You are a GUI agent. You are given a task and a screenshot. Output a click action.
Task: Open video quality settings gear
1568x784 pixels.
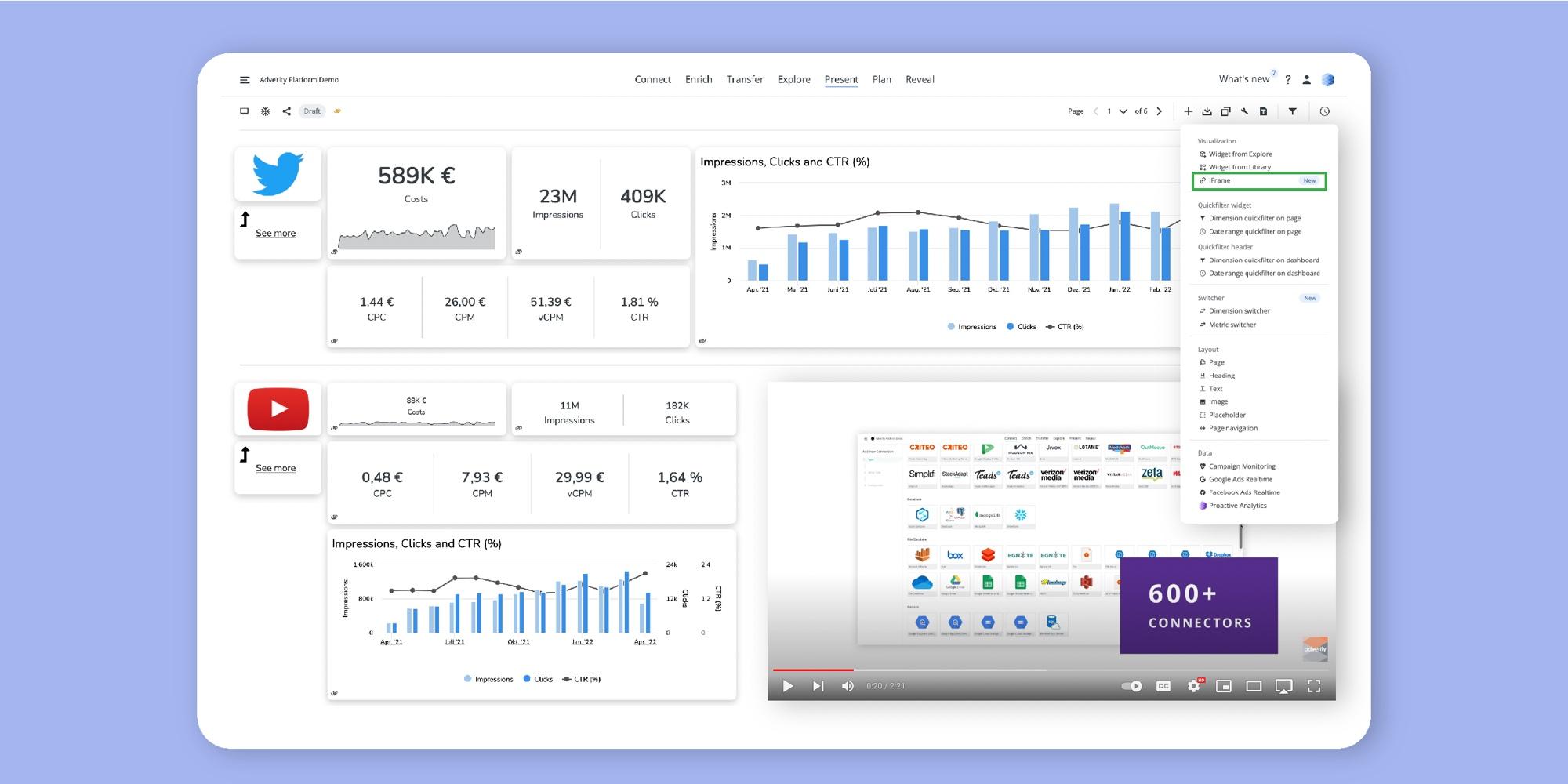coord(1194,686)
